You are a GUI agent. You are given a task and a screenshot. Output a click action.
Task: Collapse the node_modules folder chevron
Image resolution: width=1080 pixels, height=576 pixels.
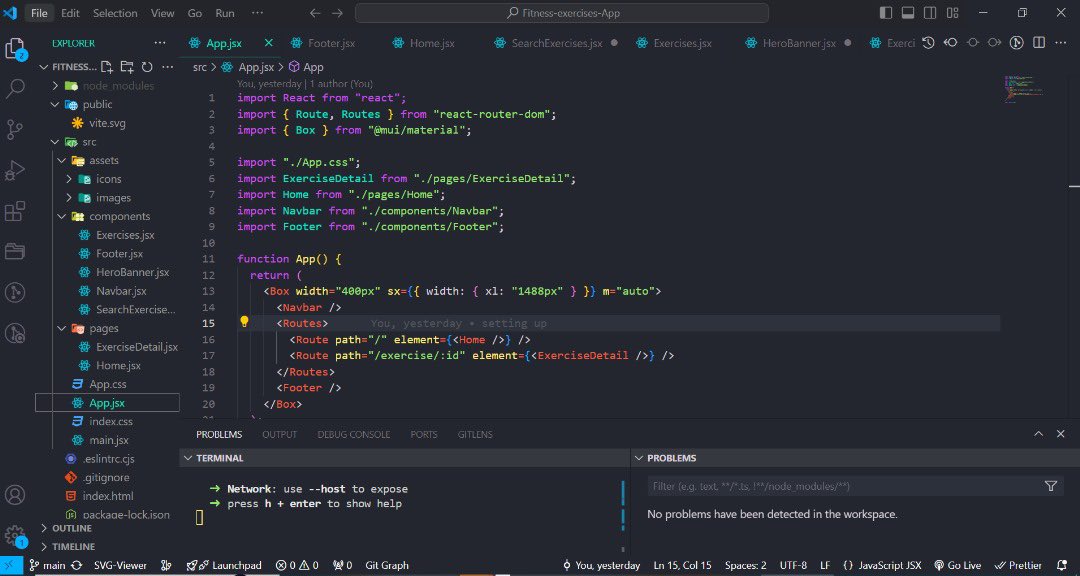click(56, 85)
